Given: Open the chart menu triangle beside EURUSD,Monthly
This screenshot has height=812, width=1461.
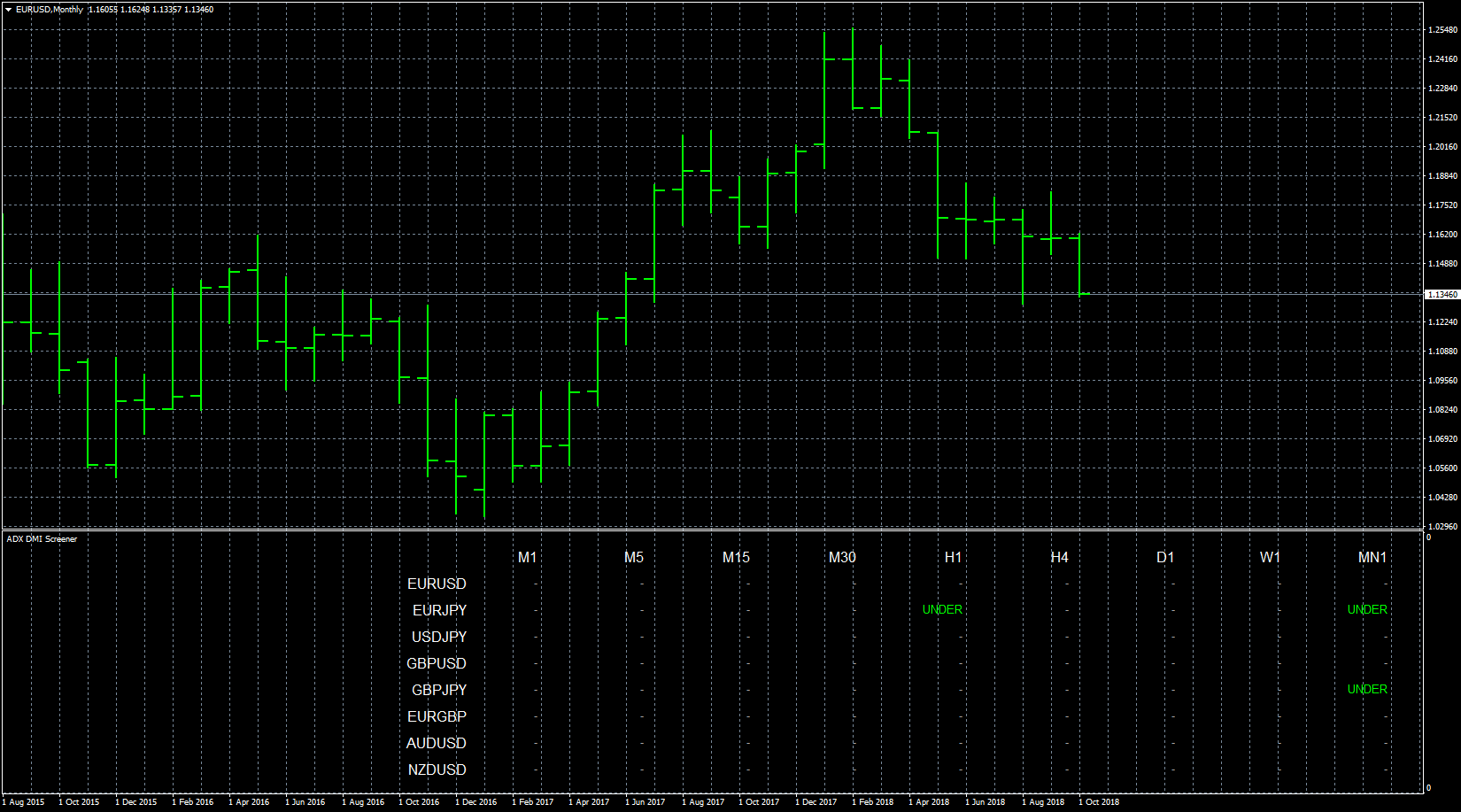Looking at the screenshot, I should pos(8,10).
